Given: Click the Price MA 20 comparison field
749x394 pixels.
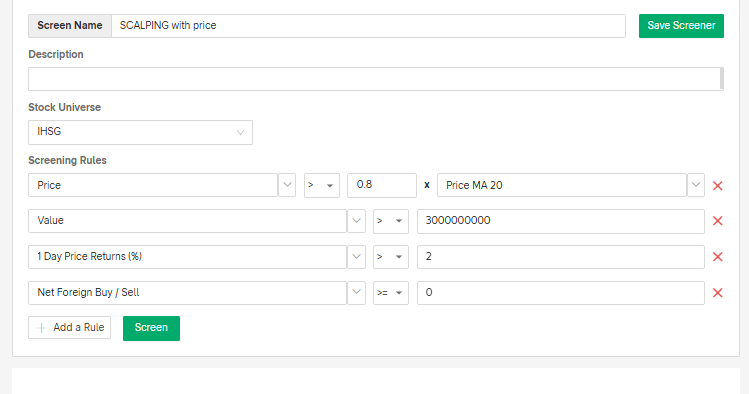Looking at the screenshot, I should pos(562,185).
